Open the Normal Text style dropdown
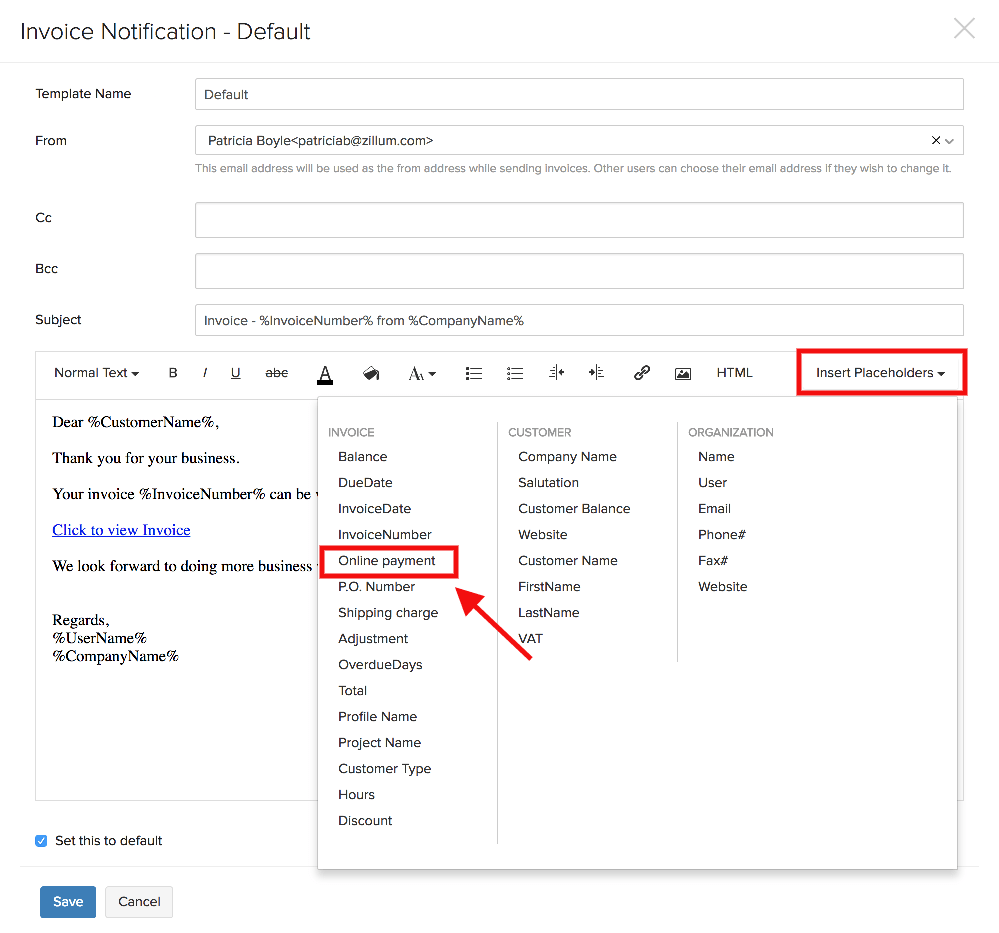 click(96, 373)
